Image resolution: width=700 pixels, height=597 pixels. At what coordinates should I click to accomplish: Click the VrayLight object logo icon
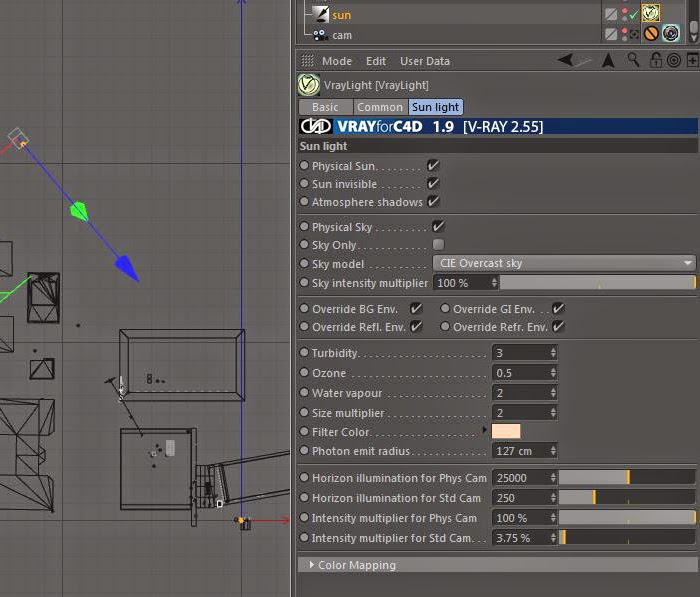click(308, 85)
